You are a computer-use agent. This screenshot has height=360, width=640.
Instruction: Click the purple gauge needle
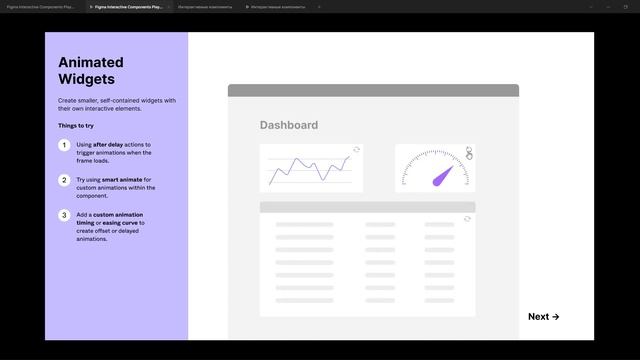point(442,176)
